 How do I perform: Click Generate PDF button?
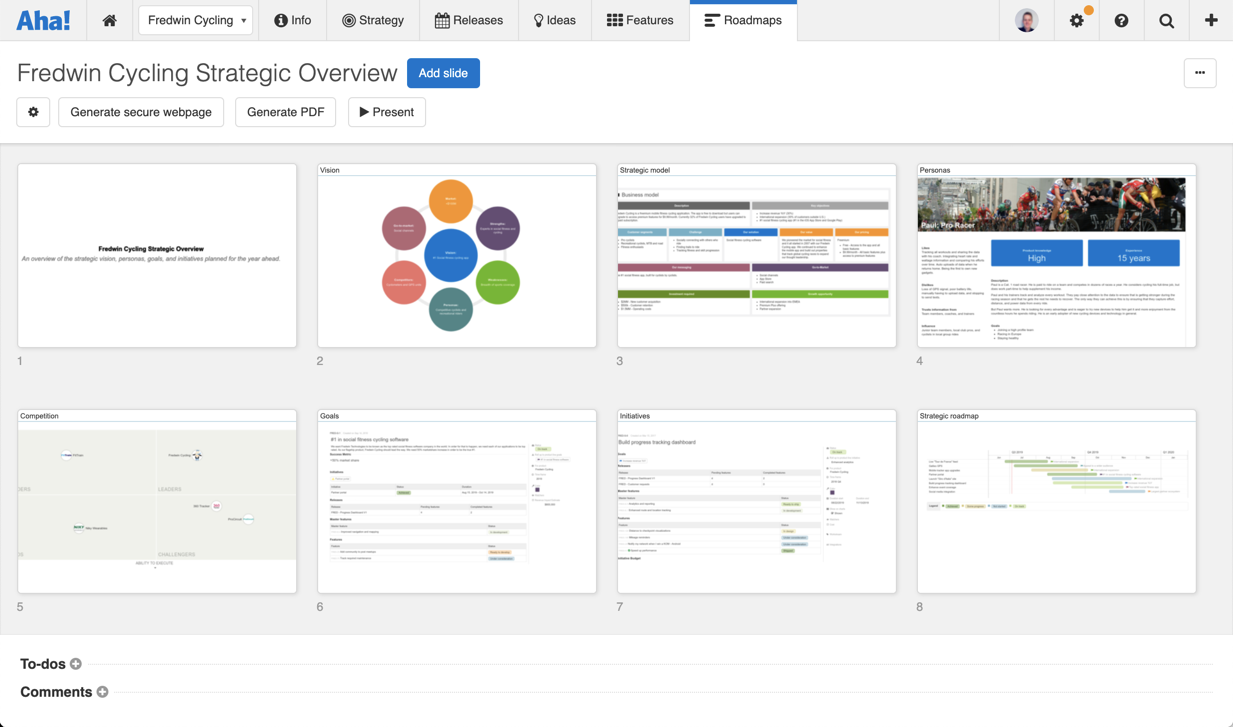[x=285, y=112]
